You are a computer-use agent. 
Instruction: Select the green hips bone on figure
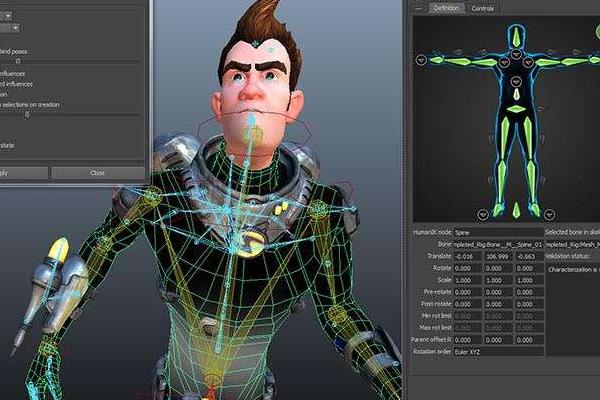pyautogui.click(x=516, y=109)
